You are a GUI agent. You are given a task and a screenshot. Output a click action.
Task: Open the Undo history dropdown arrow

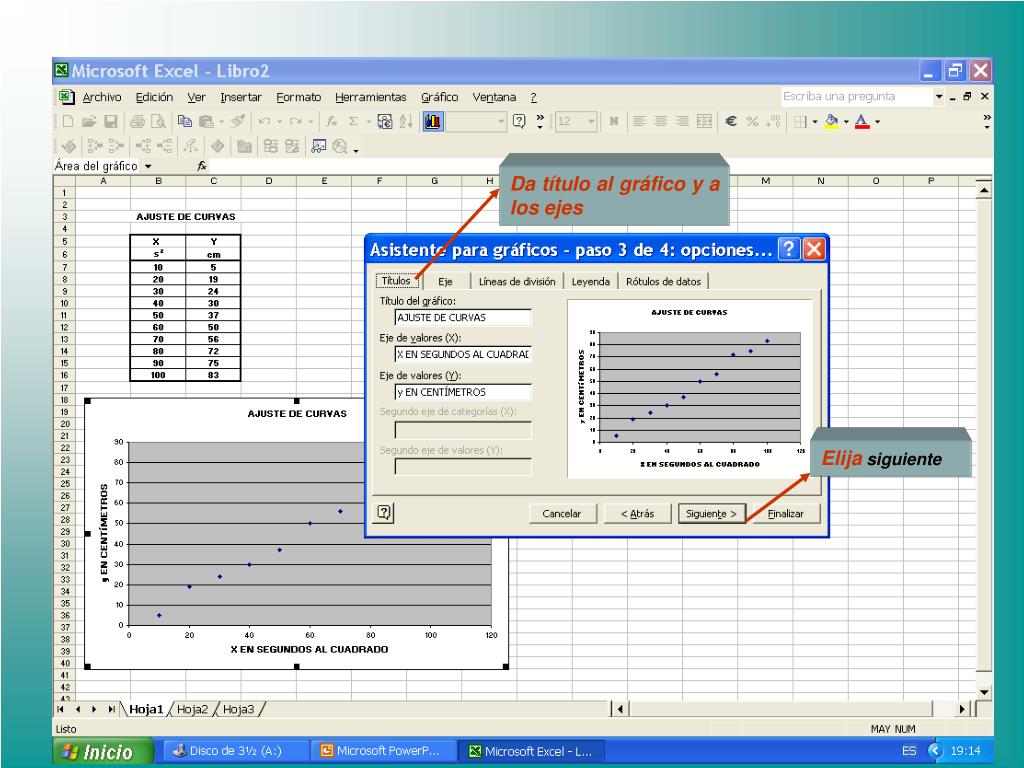click(x=280, y=121)
